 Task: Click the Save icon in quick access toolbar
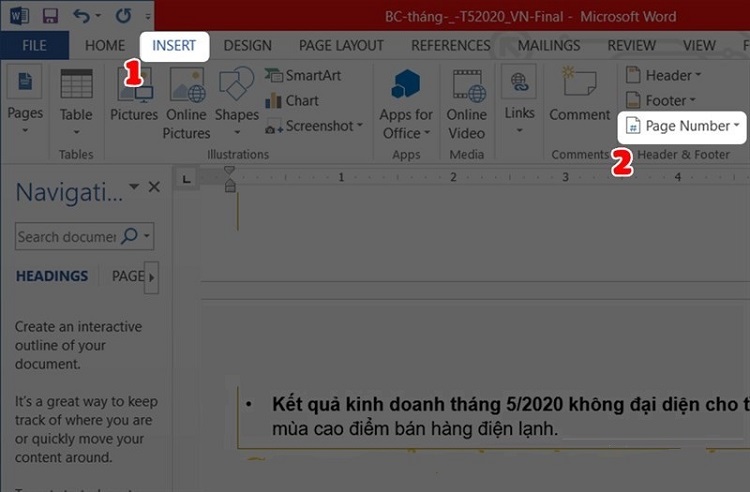point(50,16)
